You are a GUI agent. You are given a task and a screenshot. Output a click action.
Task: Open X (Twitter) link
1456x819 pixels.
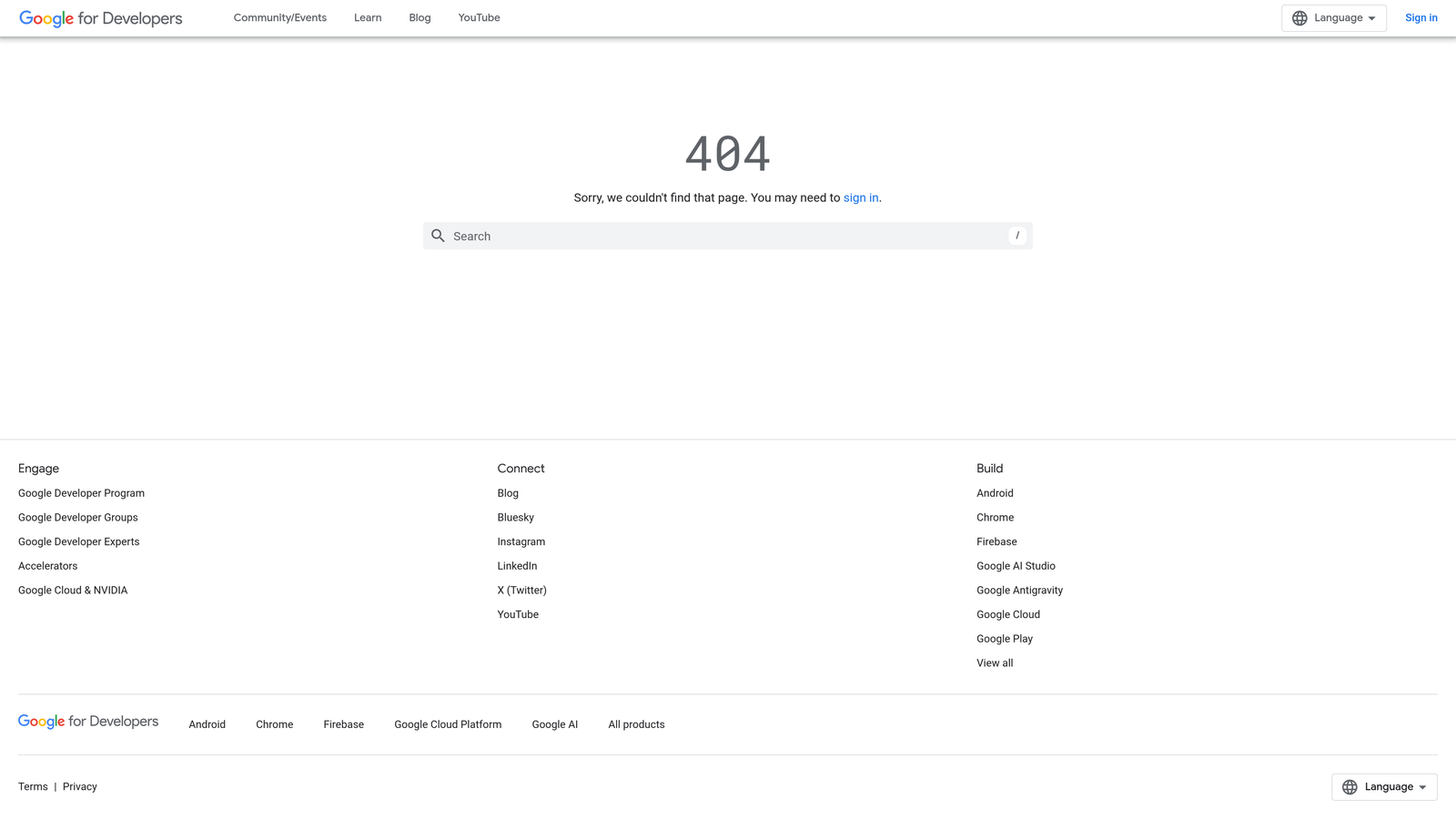(x=522, y=591)
